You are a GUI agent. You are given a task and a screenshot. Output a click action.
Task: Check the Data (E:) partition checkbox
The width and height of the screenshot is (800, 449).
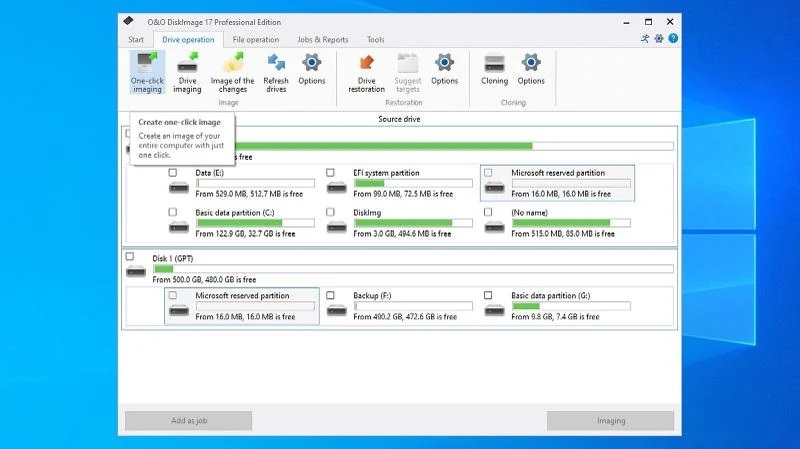(172, 172)
